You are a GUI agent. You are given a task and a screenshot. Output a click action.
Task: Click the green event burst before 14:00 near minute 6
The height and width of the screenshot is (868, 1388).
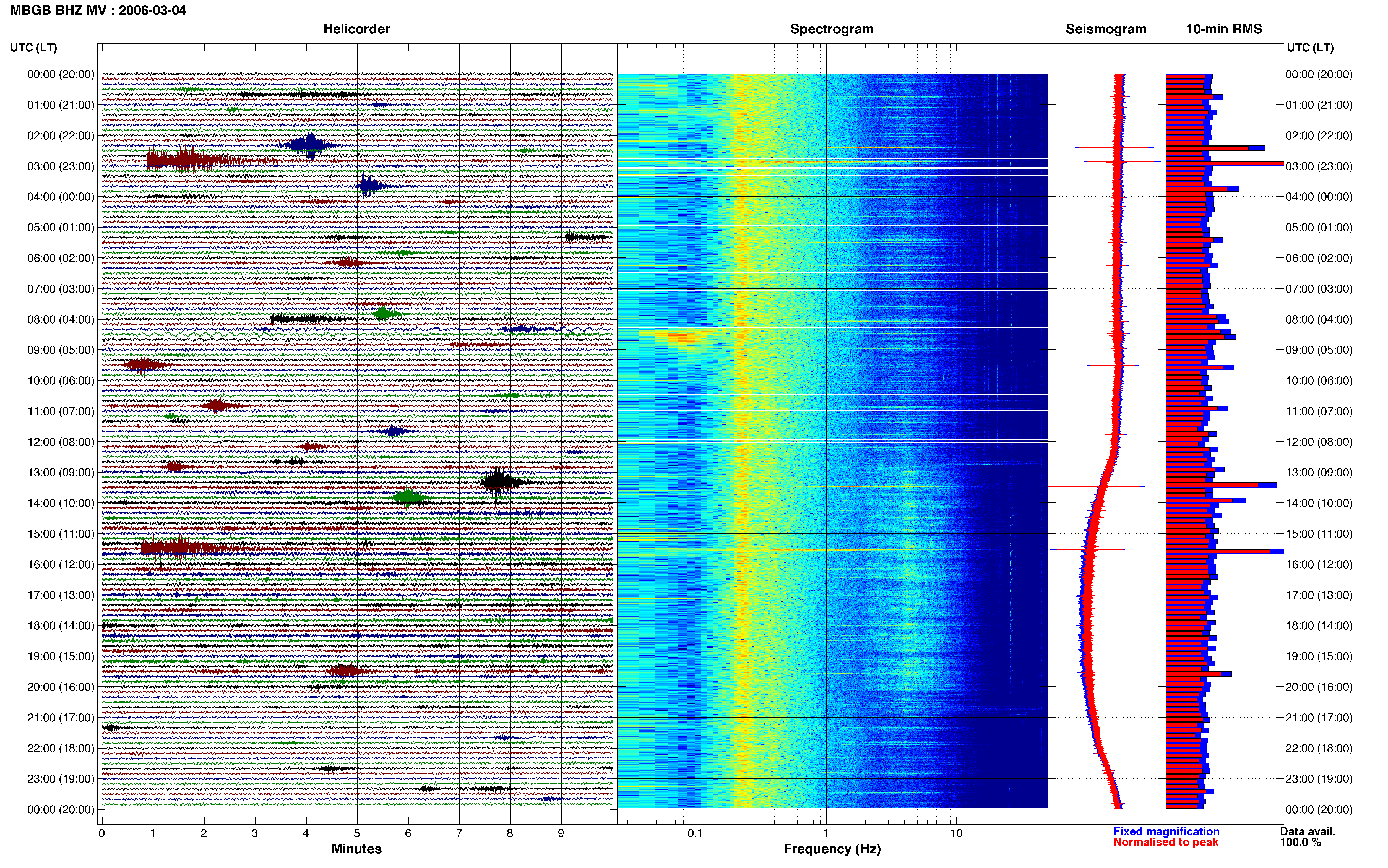[x=408, y=497]
